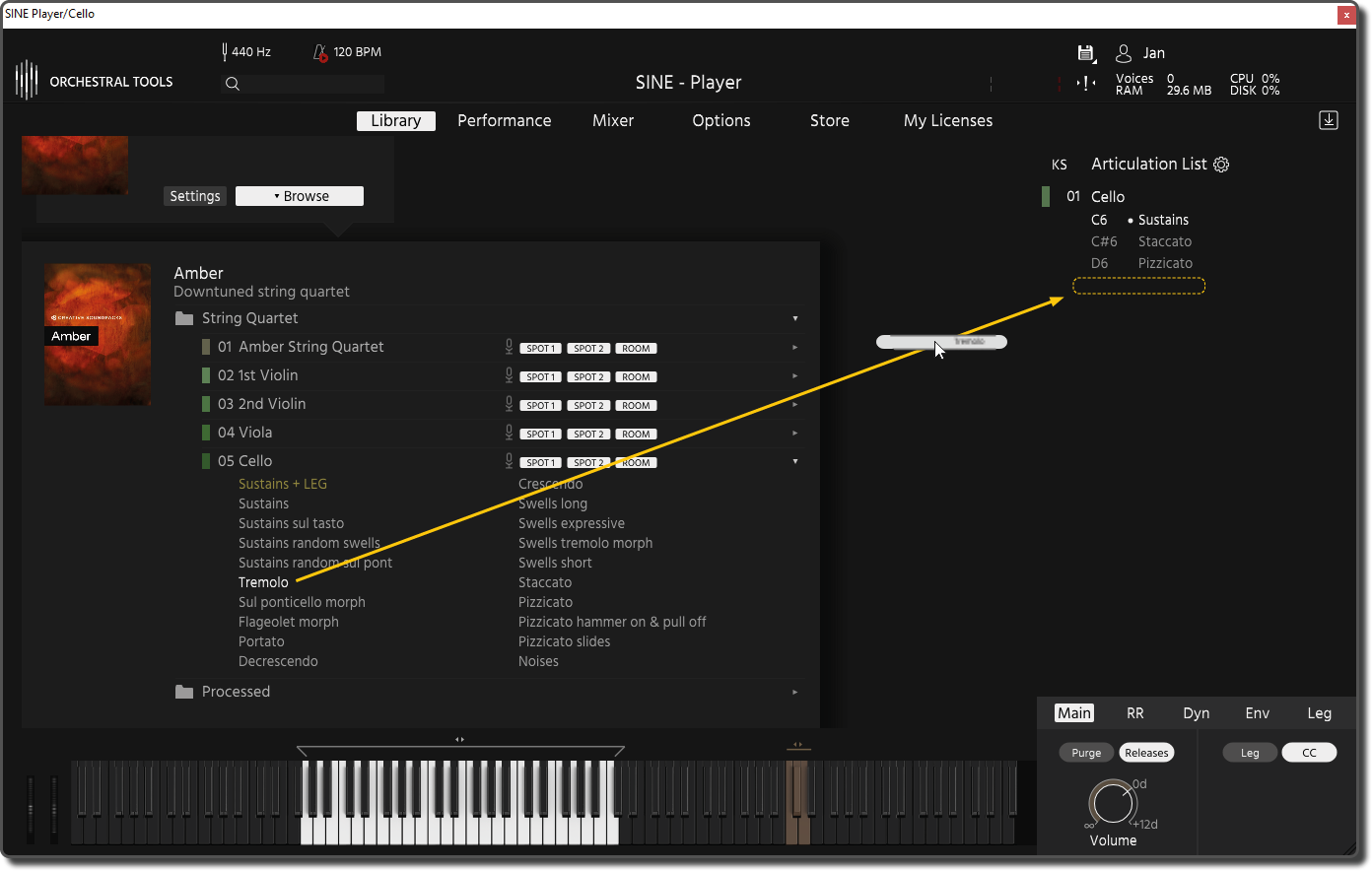Expand 01 Amber String Quartet articulations arrow
1372x871 pixels.
tap(795, 347)
